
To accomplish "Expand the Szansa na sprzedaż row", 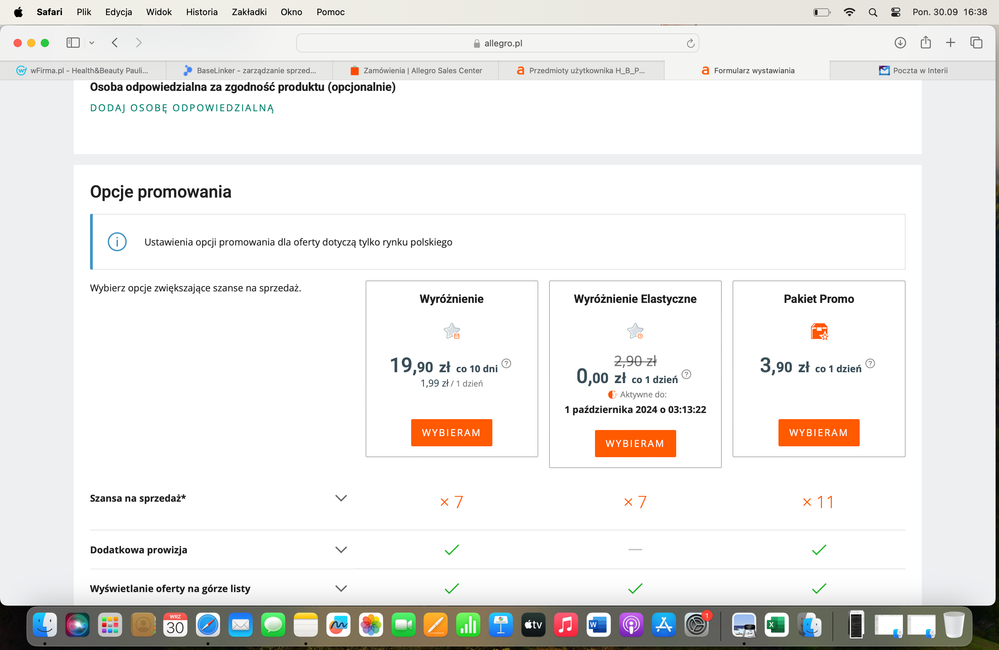I will (341, 498).
